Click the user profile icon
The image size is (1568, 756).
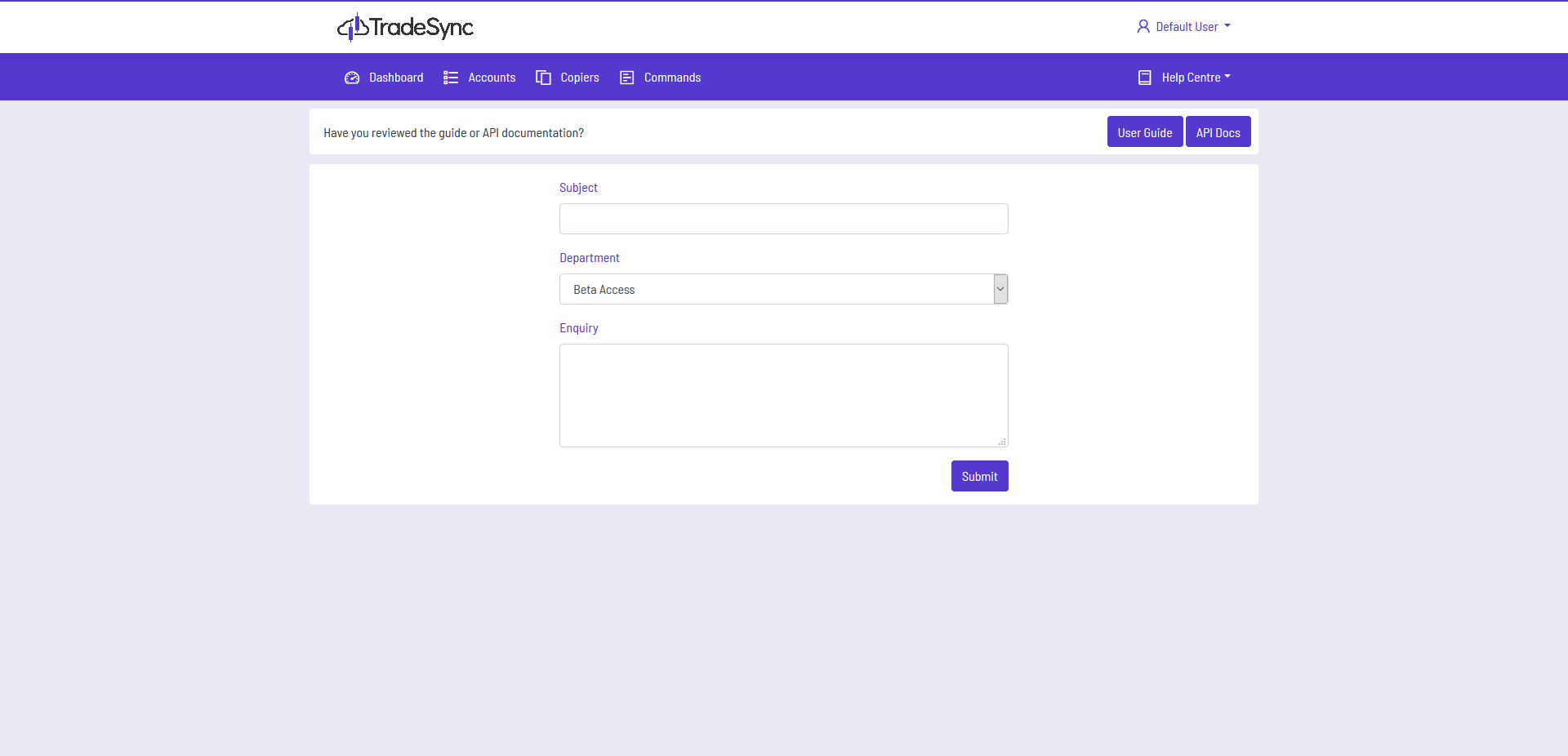(x=1143, y=26)
